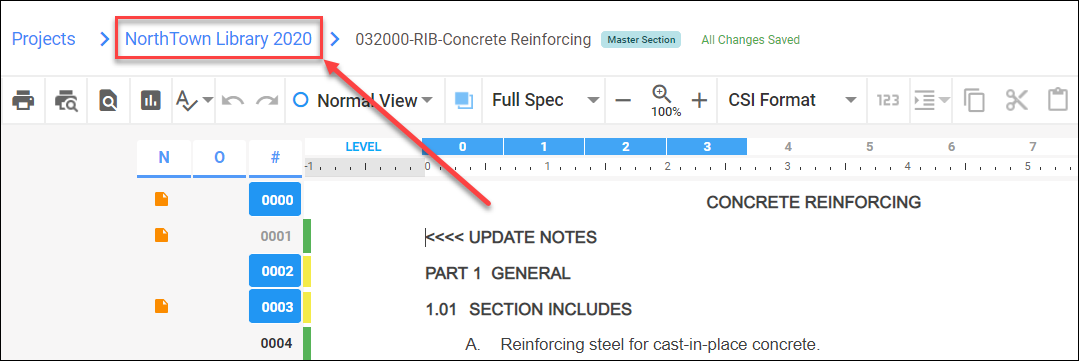
Task: Click the Master Section badge
Action: [x=641, y=39]
